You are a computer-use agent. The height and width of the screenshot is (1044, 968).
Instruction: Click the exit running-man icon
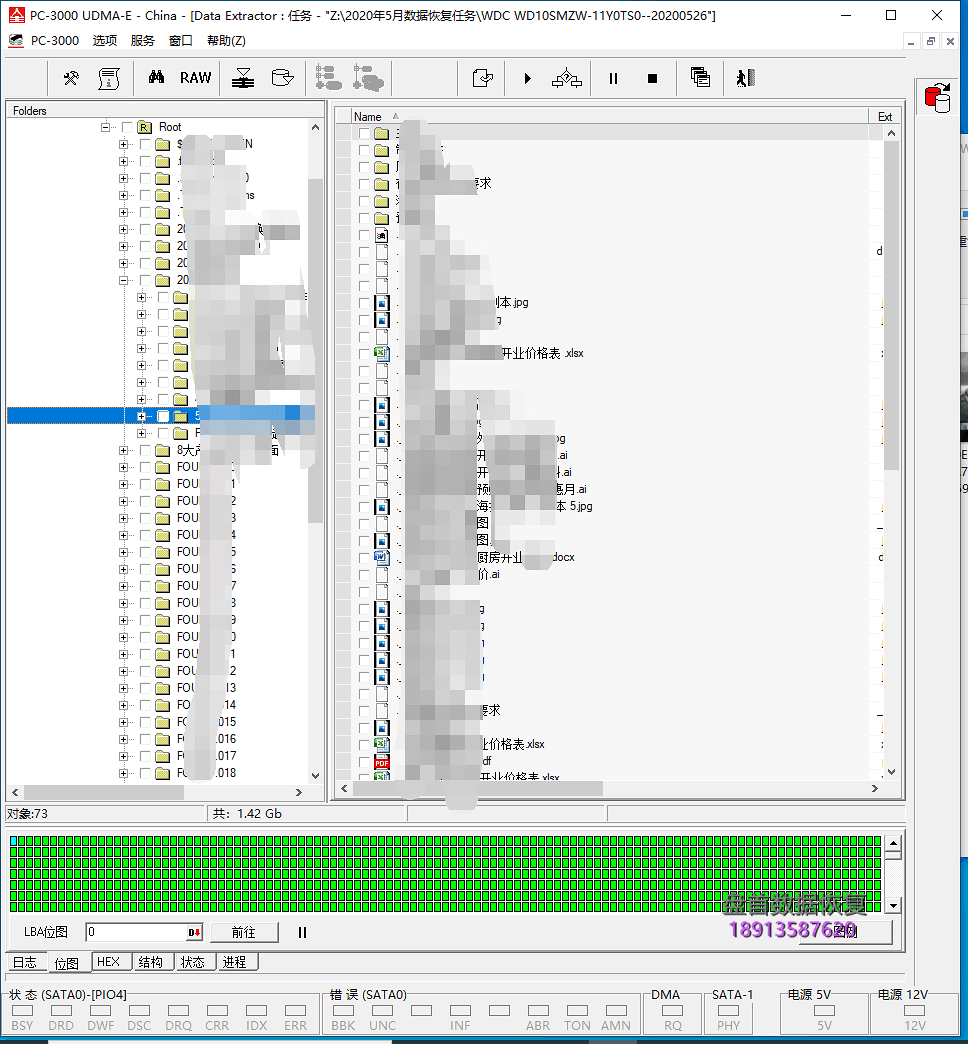(x=746, y=78)
